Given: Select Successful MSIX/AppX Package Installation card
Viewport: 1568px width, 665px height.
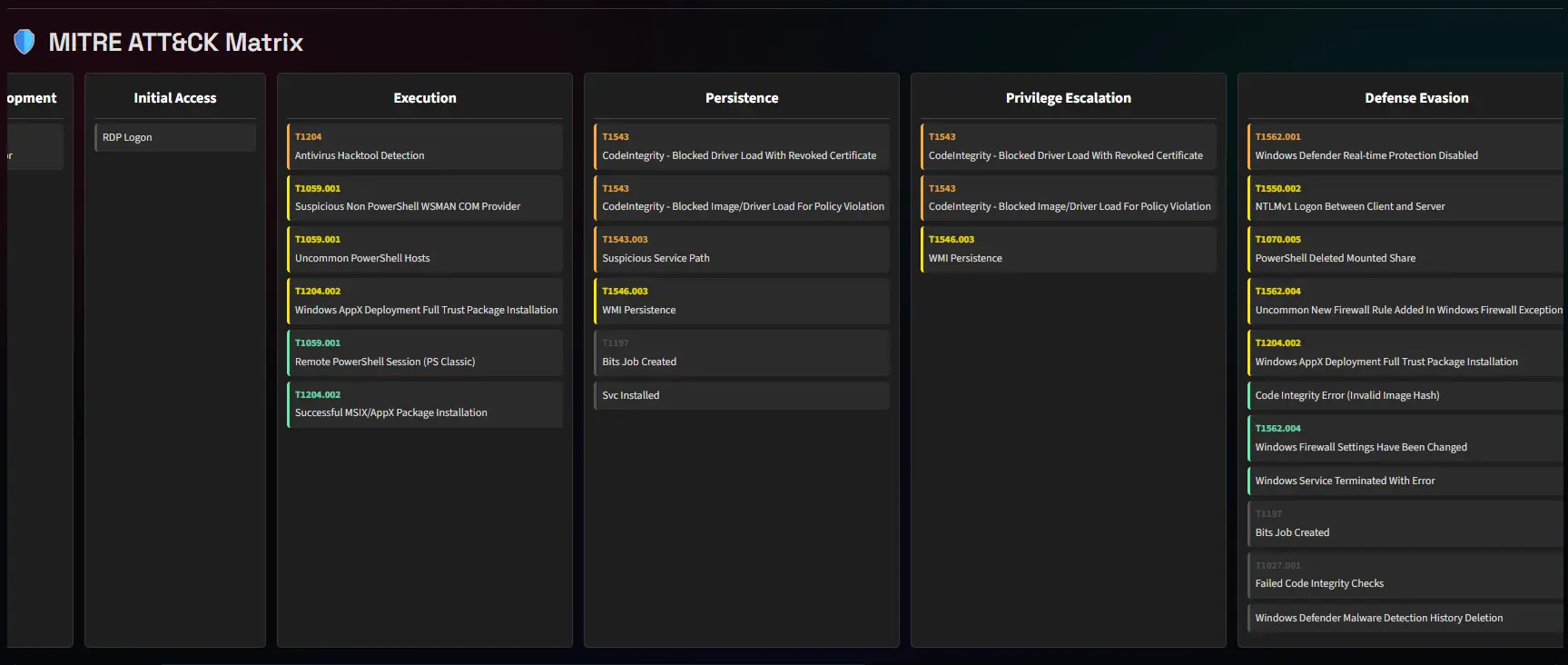Looking at the screenshot, I should pyautogui.click(x=424, y=404).
